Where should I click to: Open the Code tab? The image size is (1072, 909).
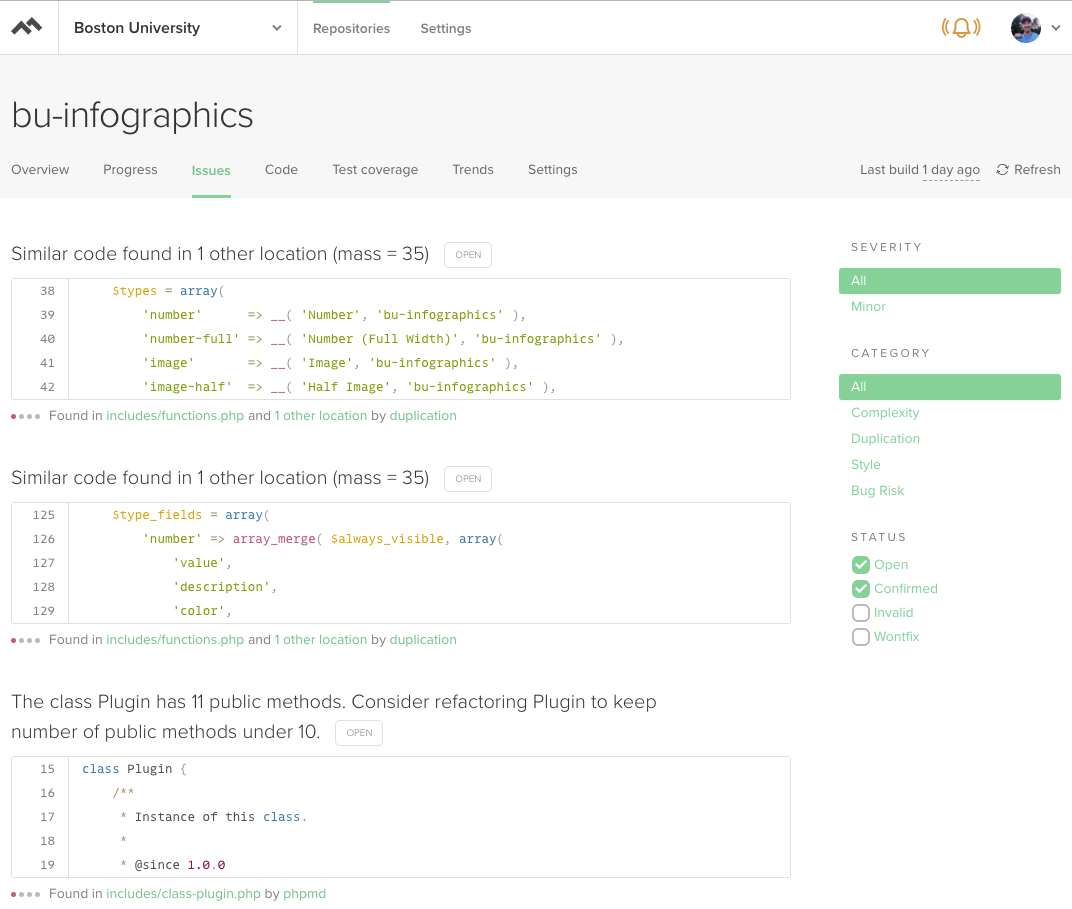coord(281,169)
